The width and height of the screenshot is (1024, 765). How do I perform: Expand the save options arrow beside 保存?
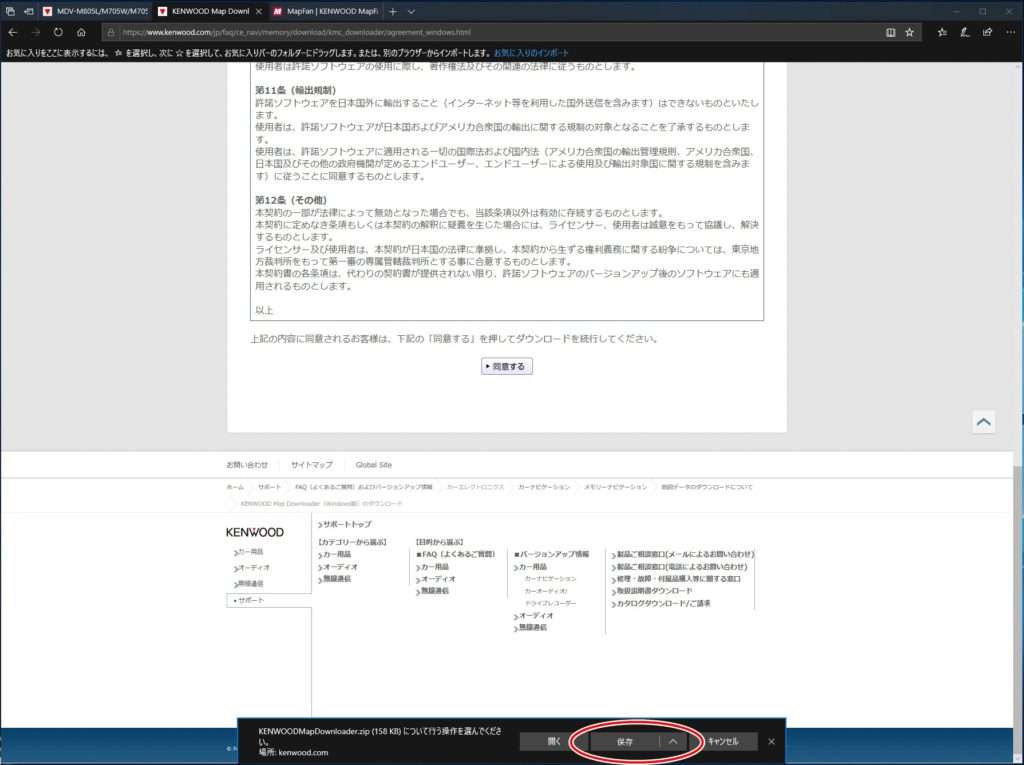(x=673, y=741)
